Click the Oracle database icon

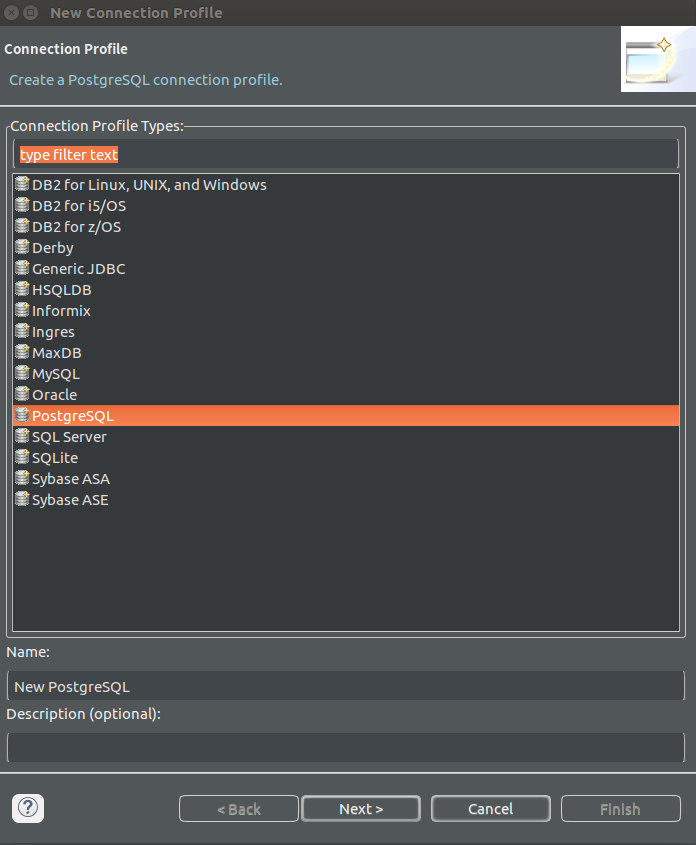22,394
